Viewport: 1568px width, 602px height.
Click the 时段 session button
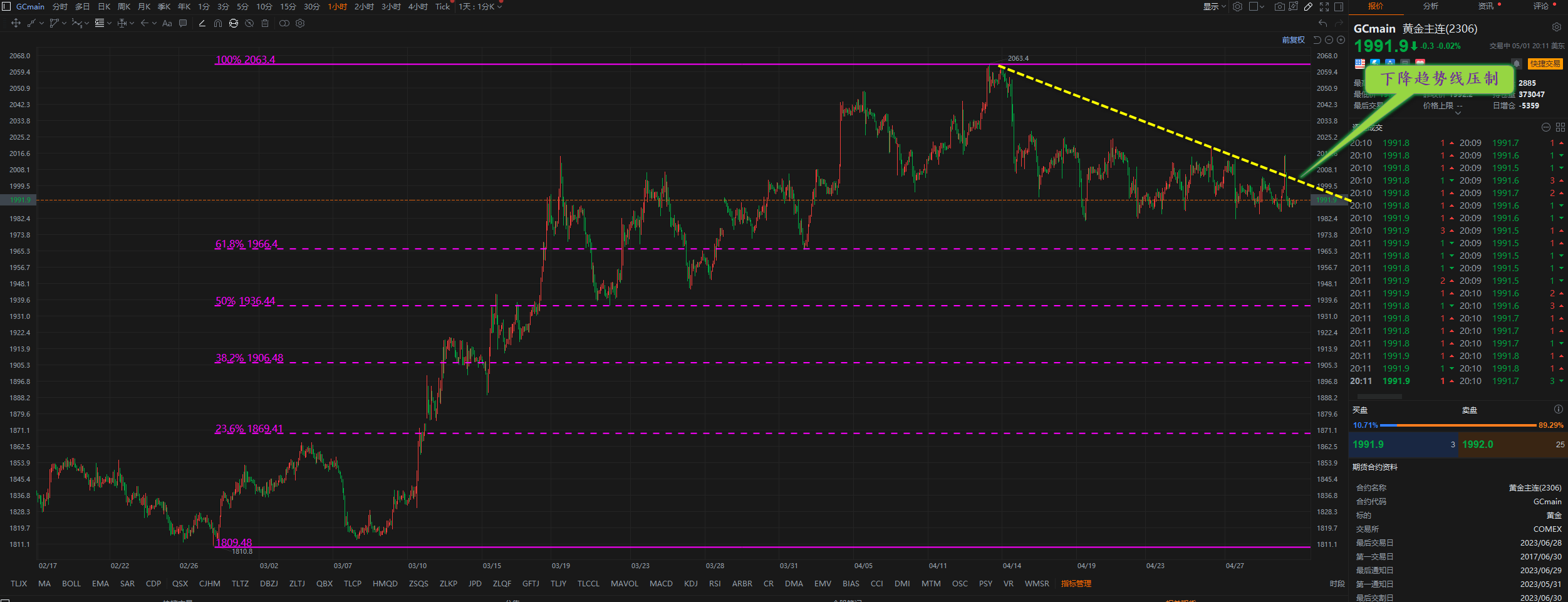[1337, 583]
